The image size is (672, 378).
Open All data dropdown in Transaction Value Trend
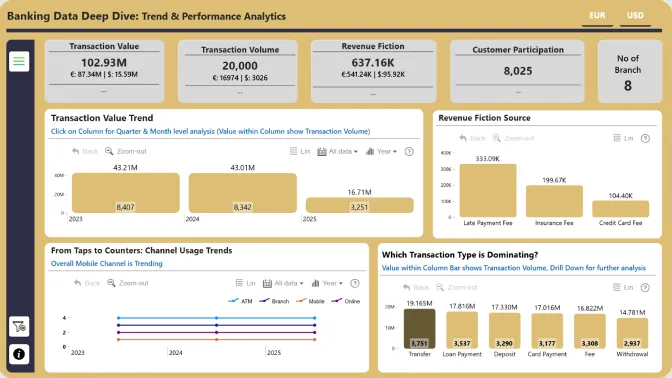click(x=337, y=151)
